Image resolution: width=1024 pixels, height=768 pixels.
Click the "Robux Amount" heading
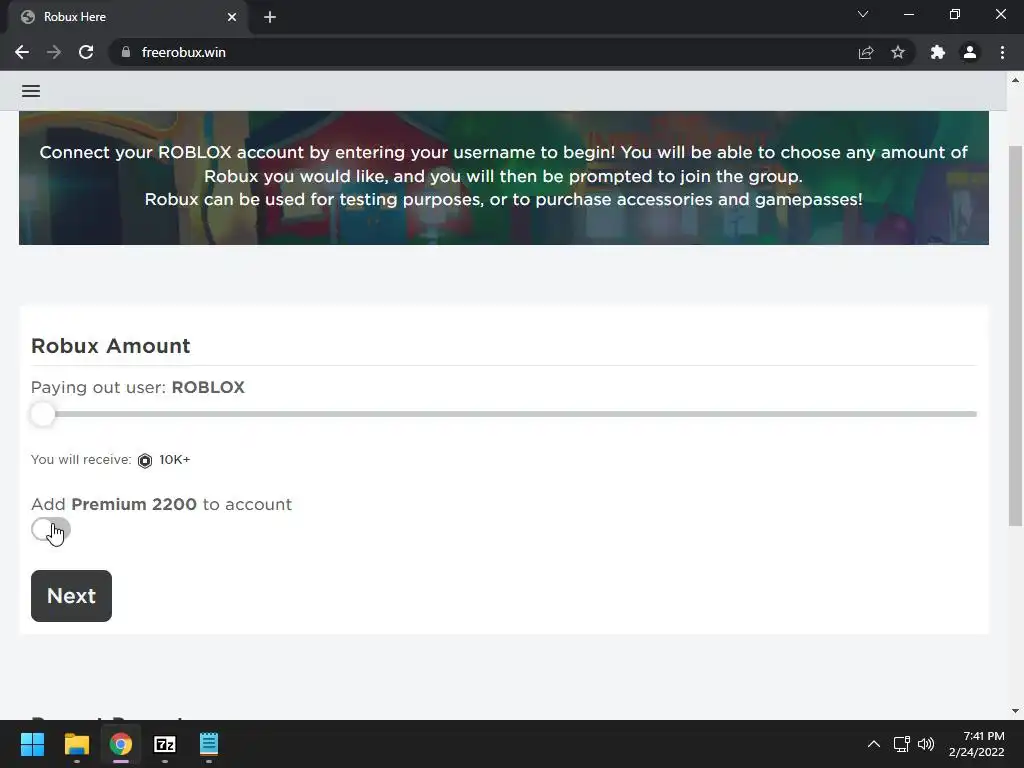click(x=110, y=345)
